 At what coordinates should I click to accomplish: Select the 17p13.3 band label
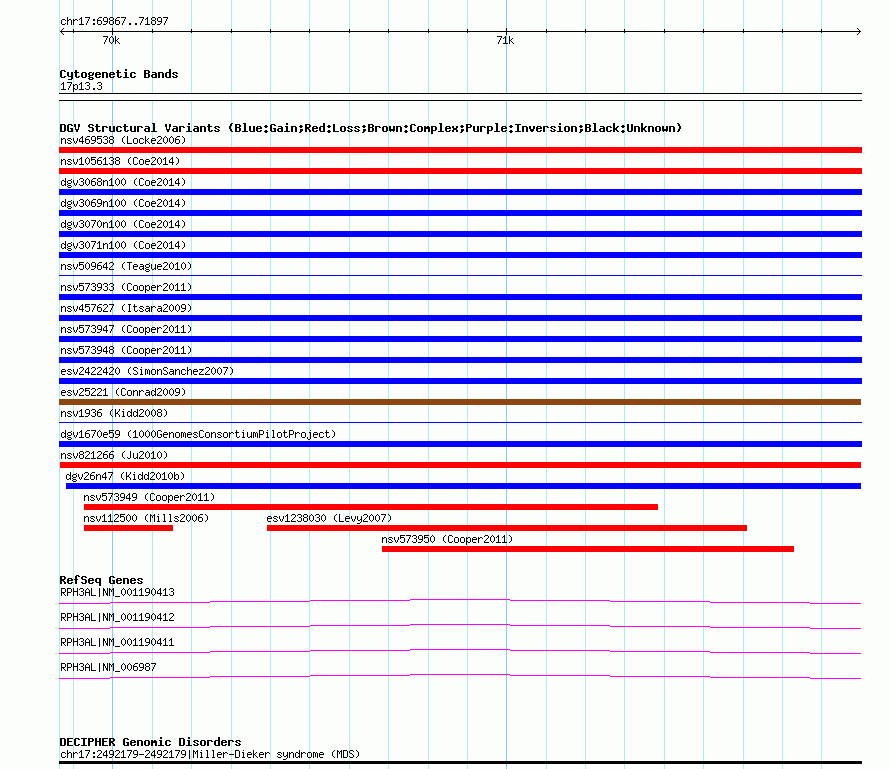[81, 86]
